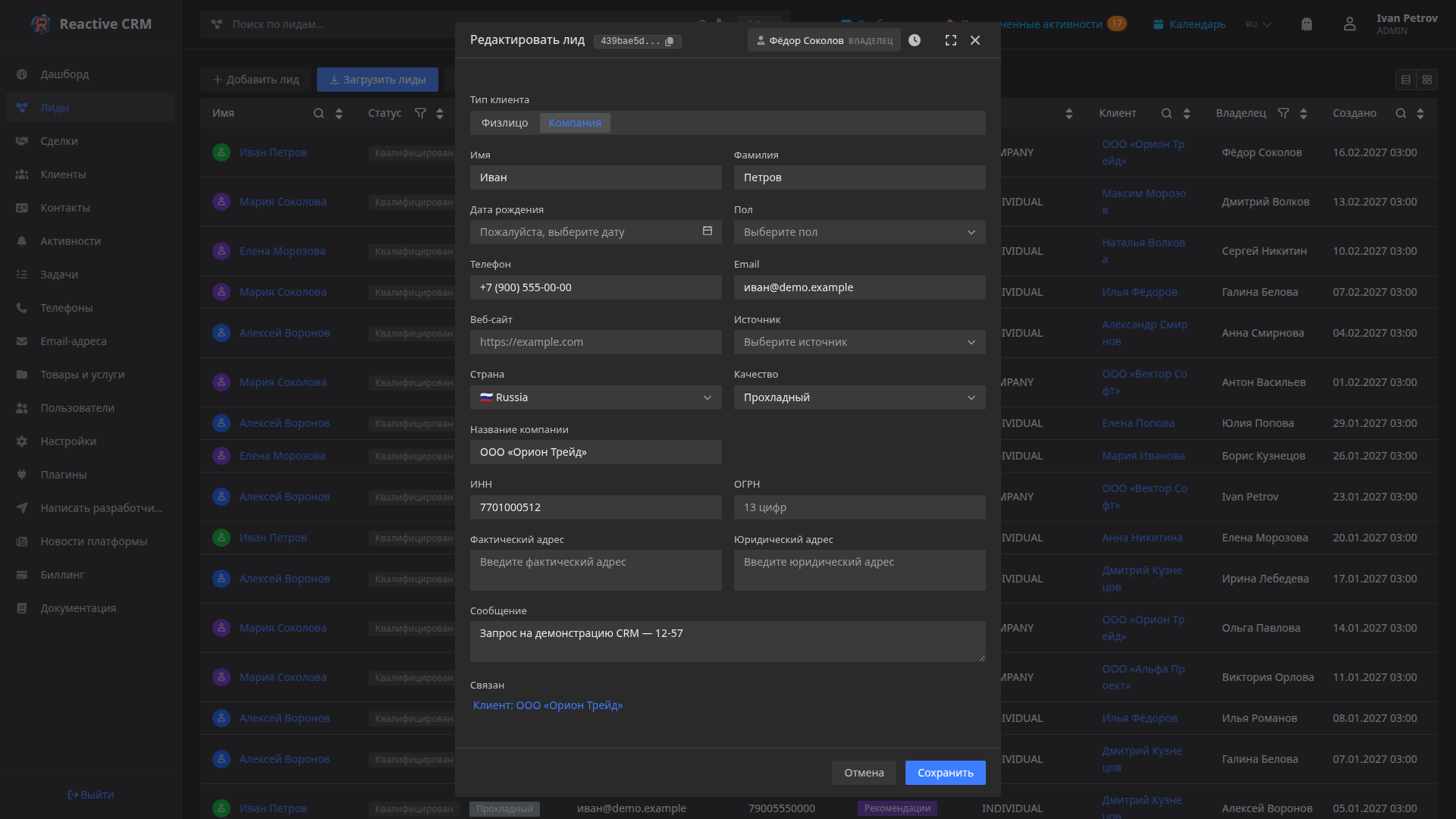Switch to table list view
This screenshot has height=819, width=1456.
pyautogui.click(x=1406, y=80)
